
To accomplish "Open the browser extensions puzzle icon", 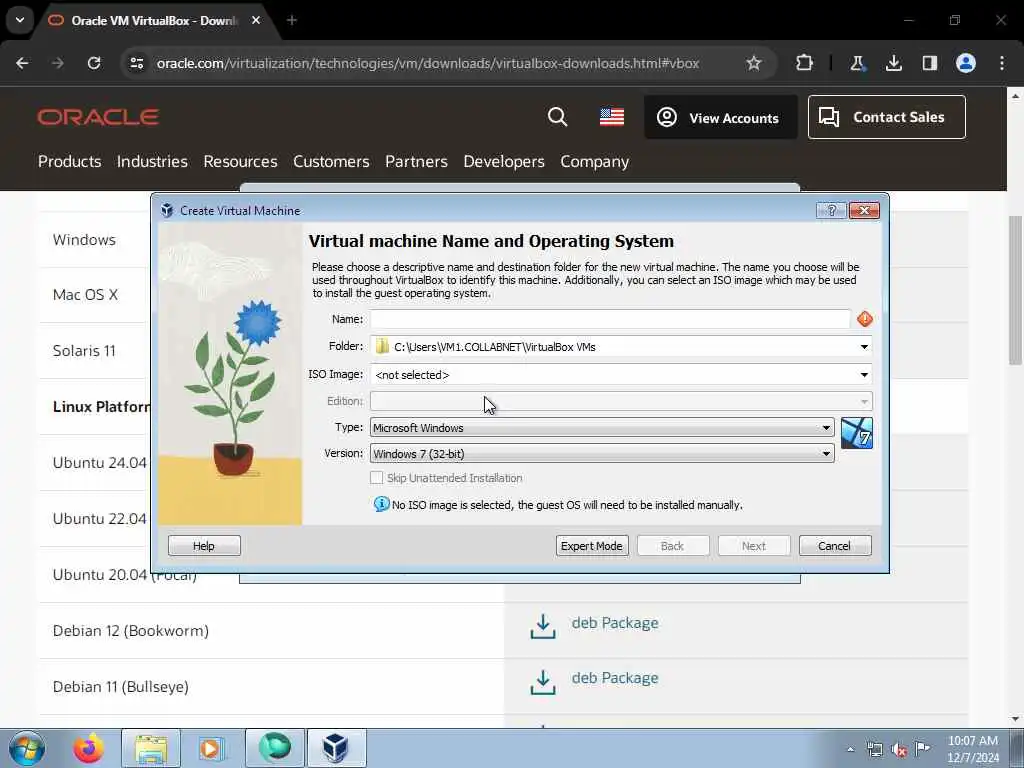I will click(805, 63).
